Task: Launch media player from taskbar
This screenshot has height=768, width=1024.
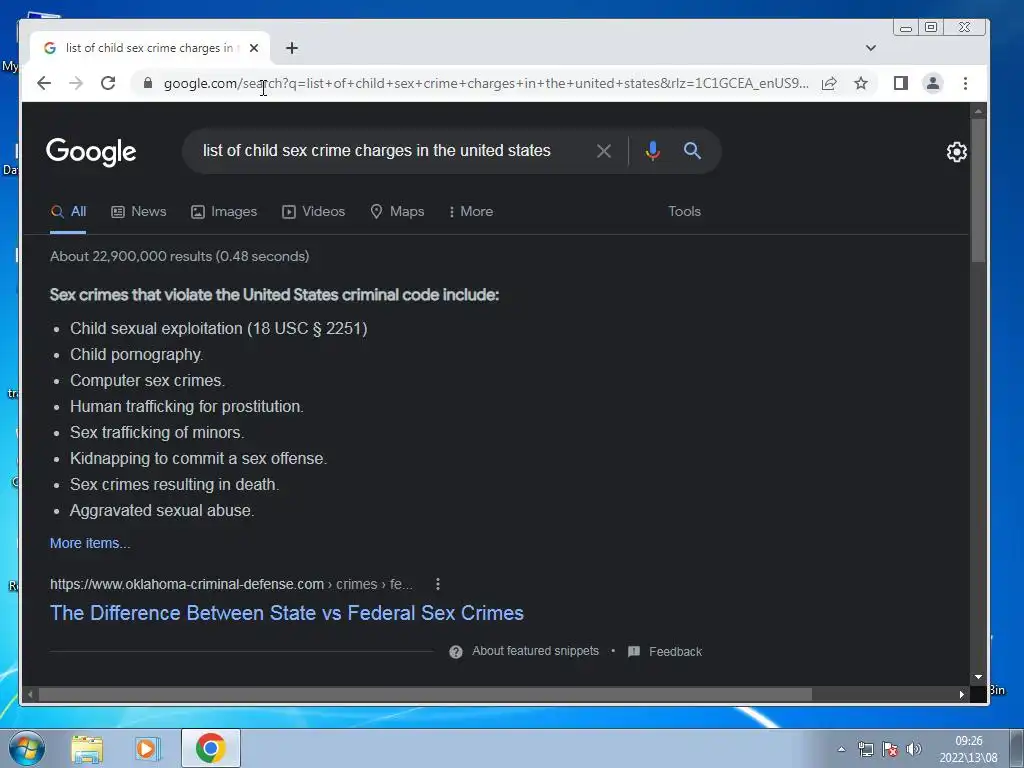Action: (x=148, y=749)
